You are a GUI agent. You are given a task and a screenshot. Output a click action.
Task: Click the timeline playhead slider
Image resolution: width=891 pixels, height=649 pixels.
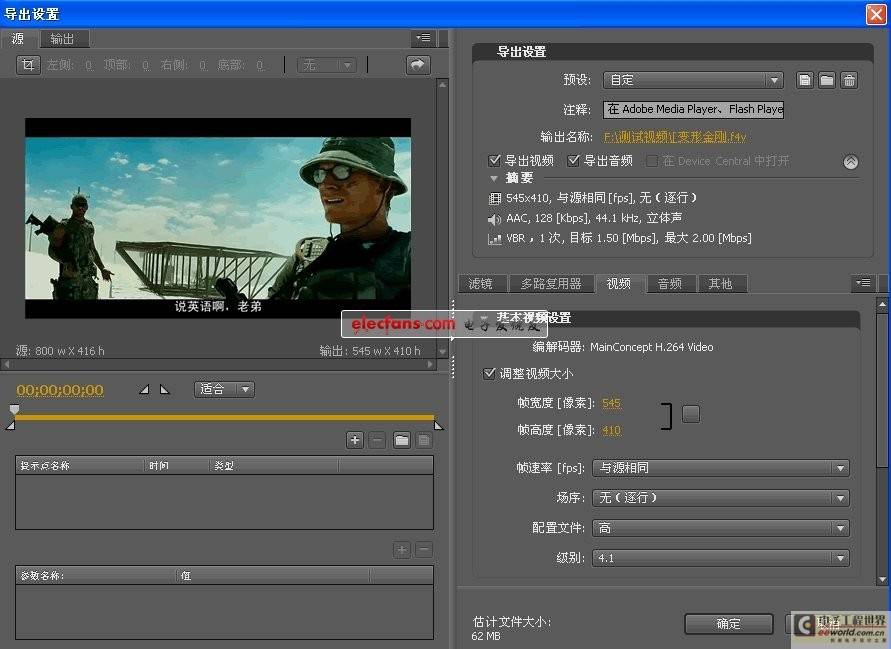click(x=14, y=410)
